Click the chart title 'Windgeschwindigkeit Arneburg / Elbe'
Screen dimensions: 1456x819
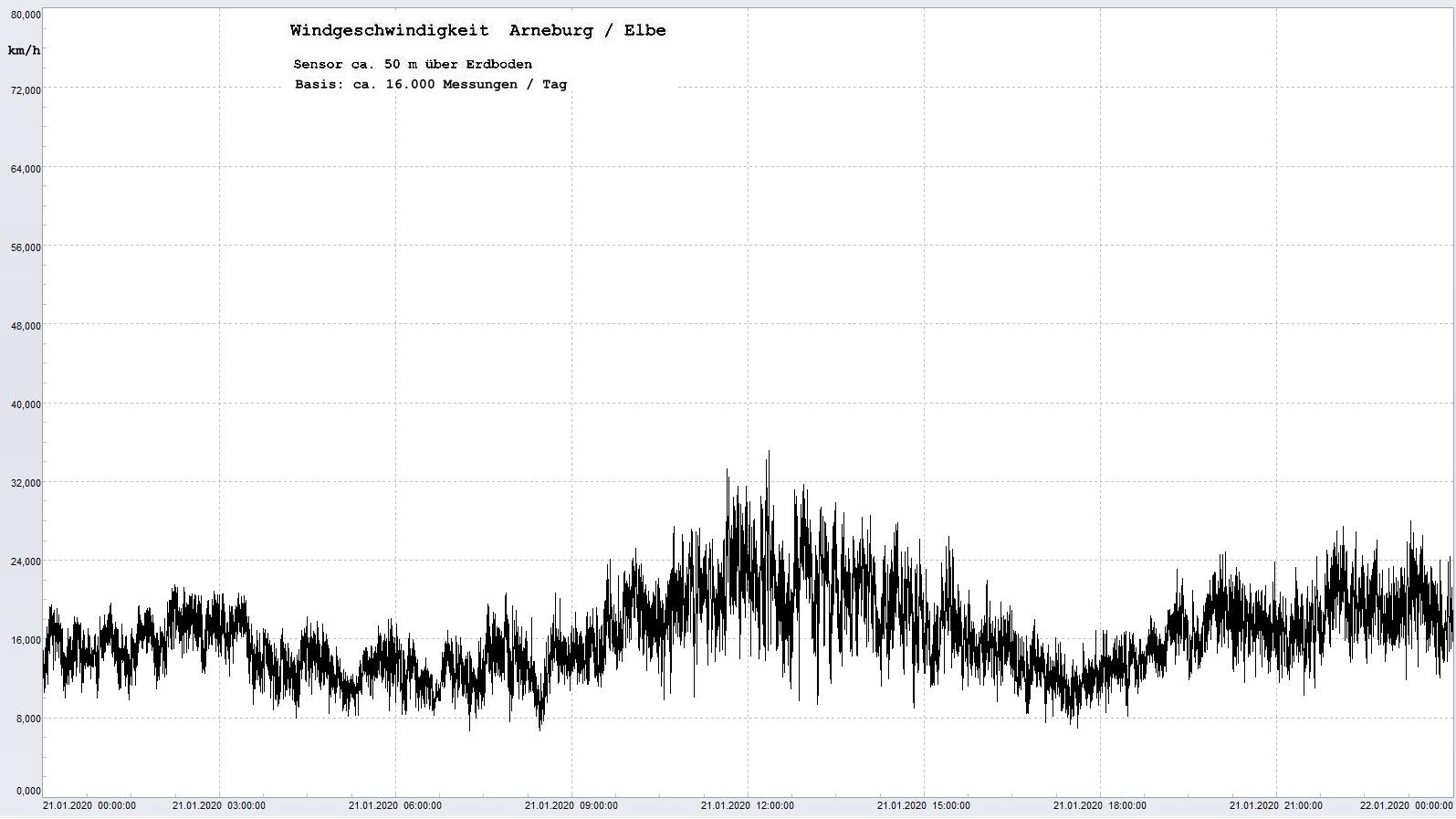click(477, 30)
